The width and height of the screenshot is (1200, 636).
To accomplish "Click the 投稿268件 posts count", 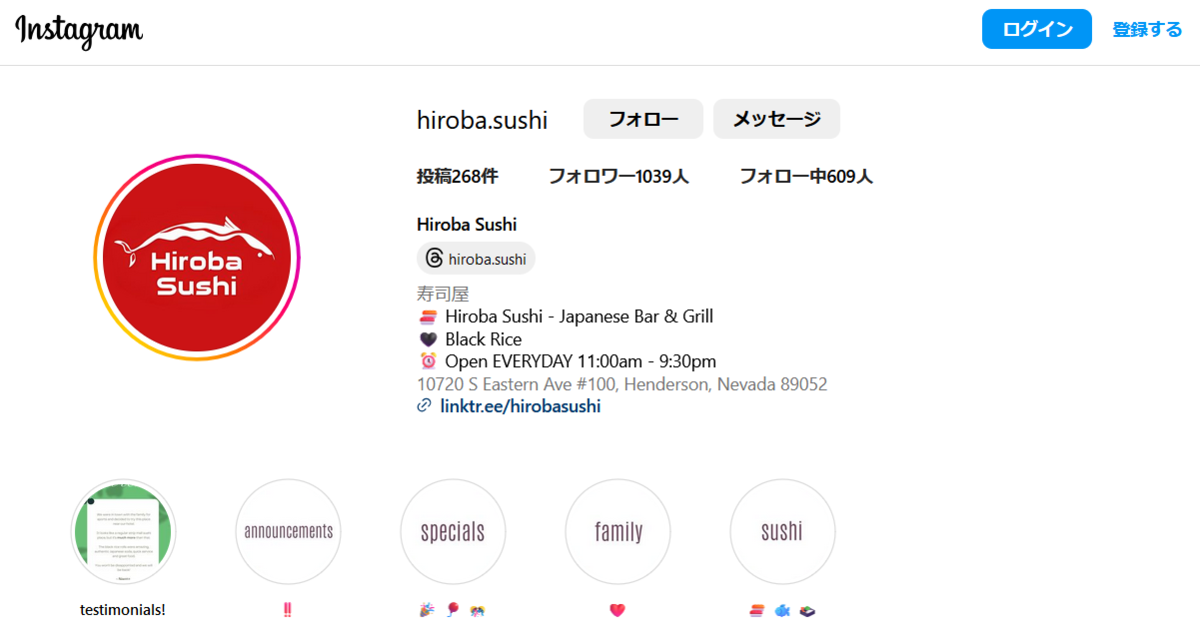I will (x=457, y=177).
